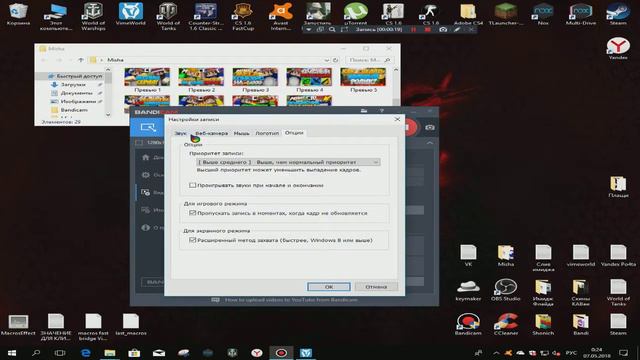Close the Настройки записи dialog

tap(397, 119)
